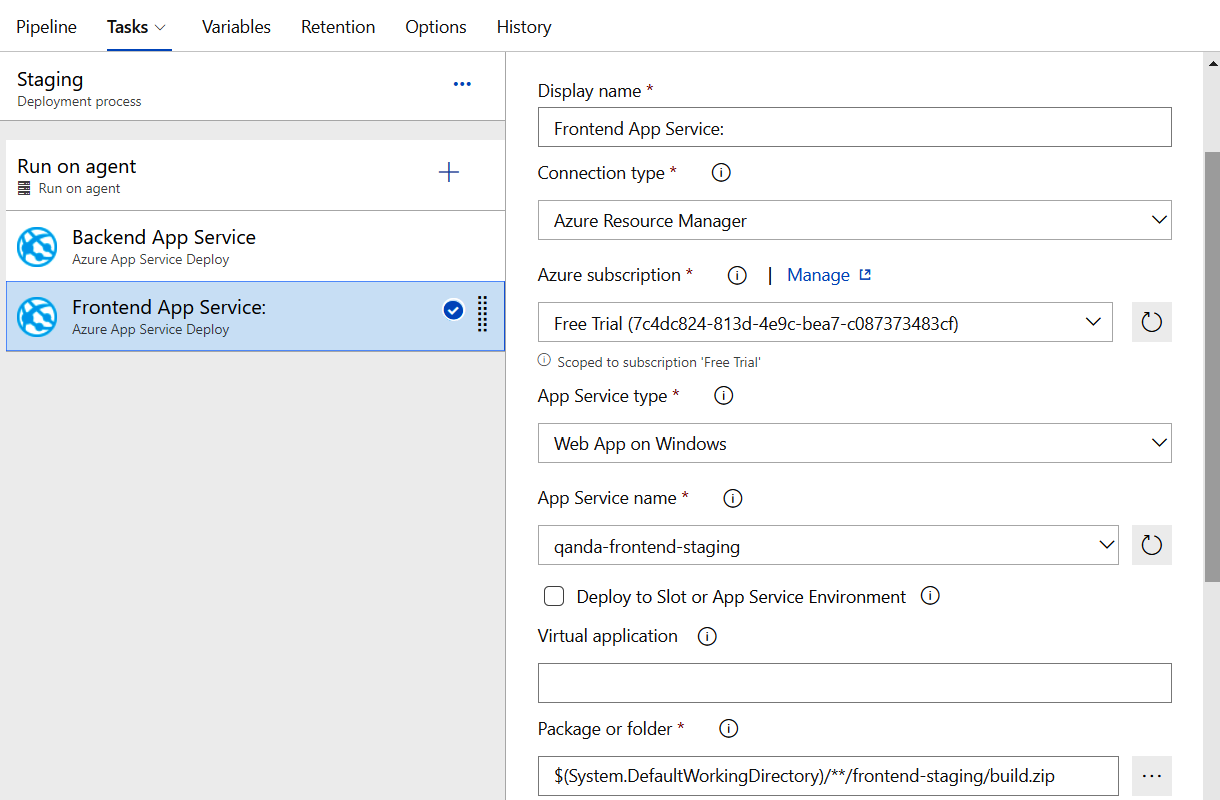The image size is (1220, 800).
Task: Expand the Connection type dropdown
Action: point(854,220)
